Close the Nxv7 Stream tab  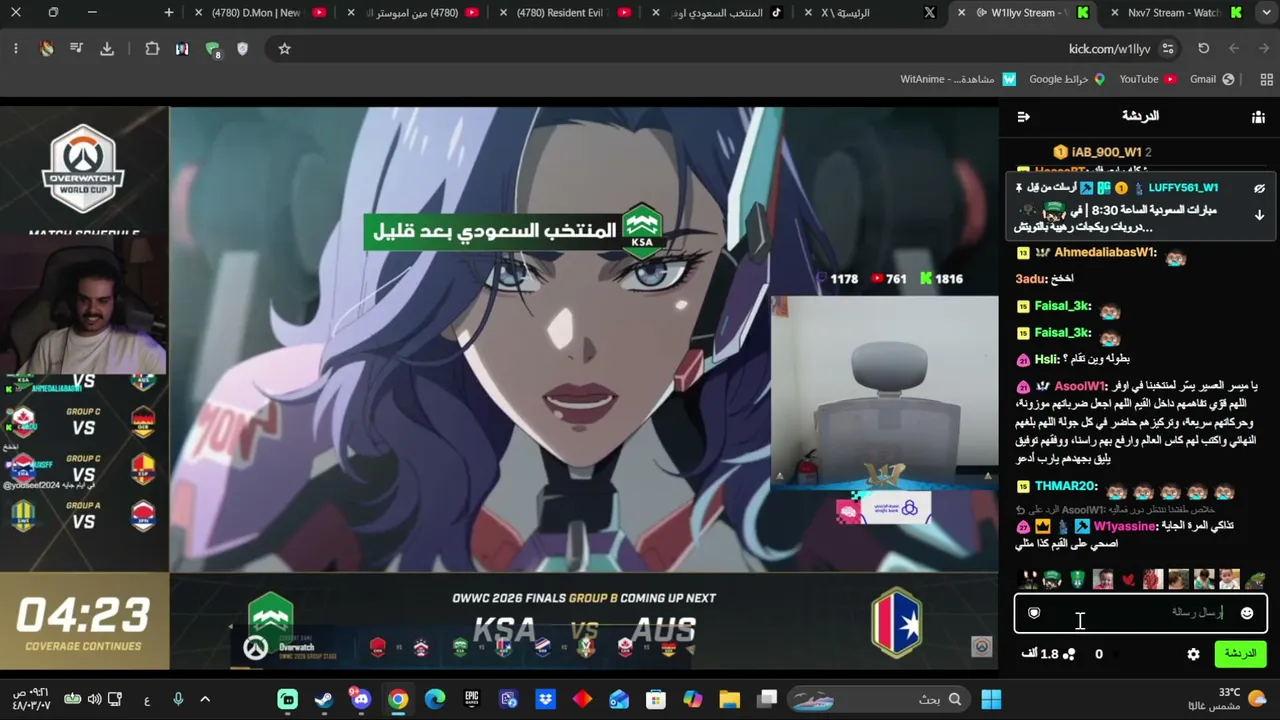(1113, 13)
